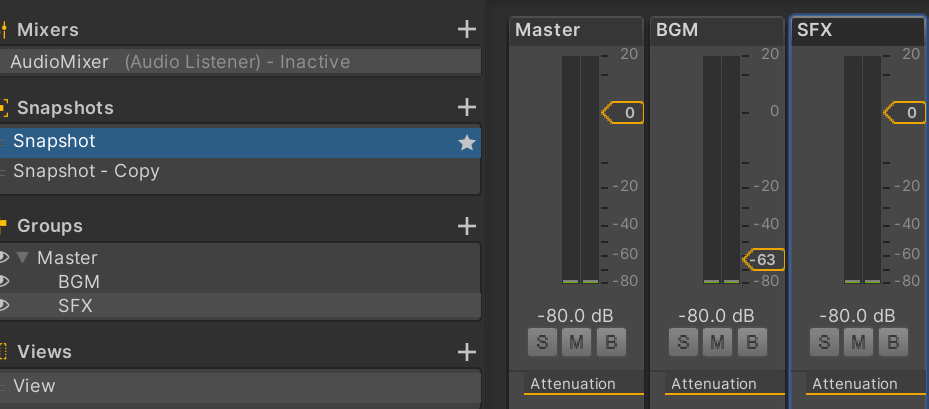Bypass effects on SFX channel
This screenshot has width=929, height=409.
coord(893,343)
